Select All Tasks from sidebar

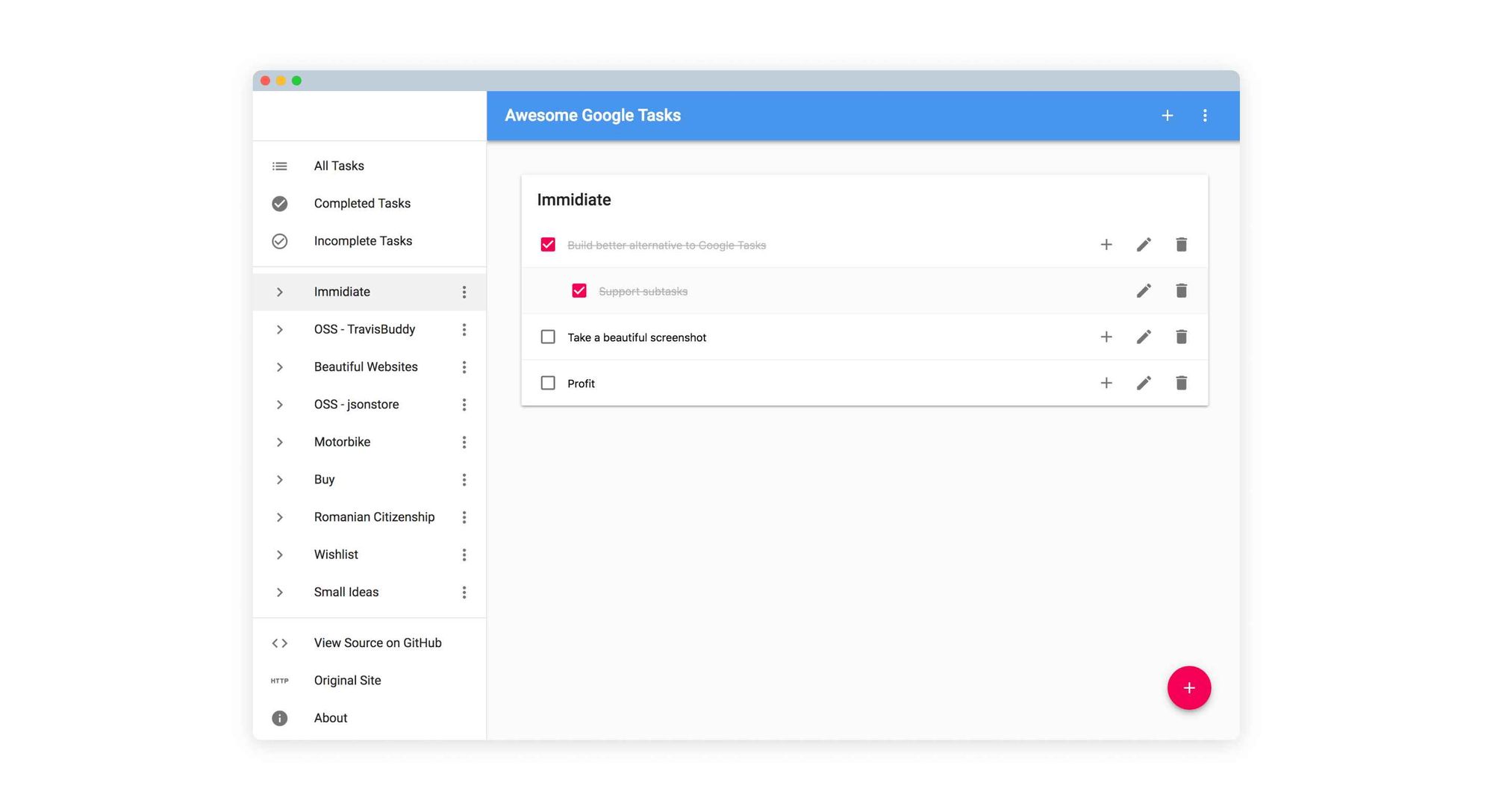338,165
